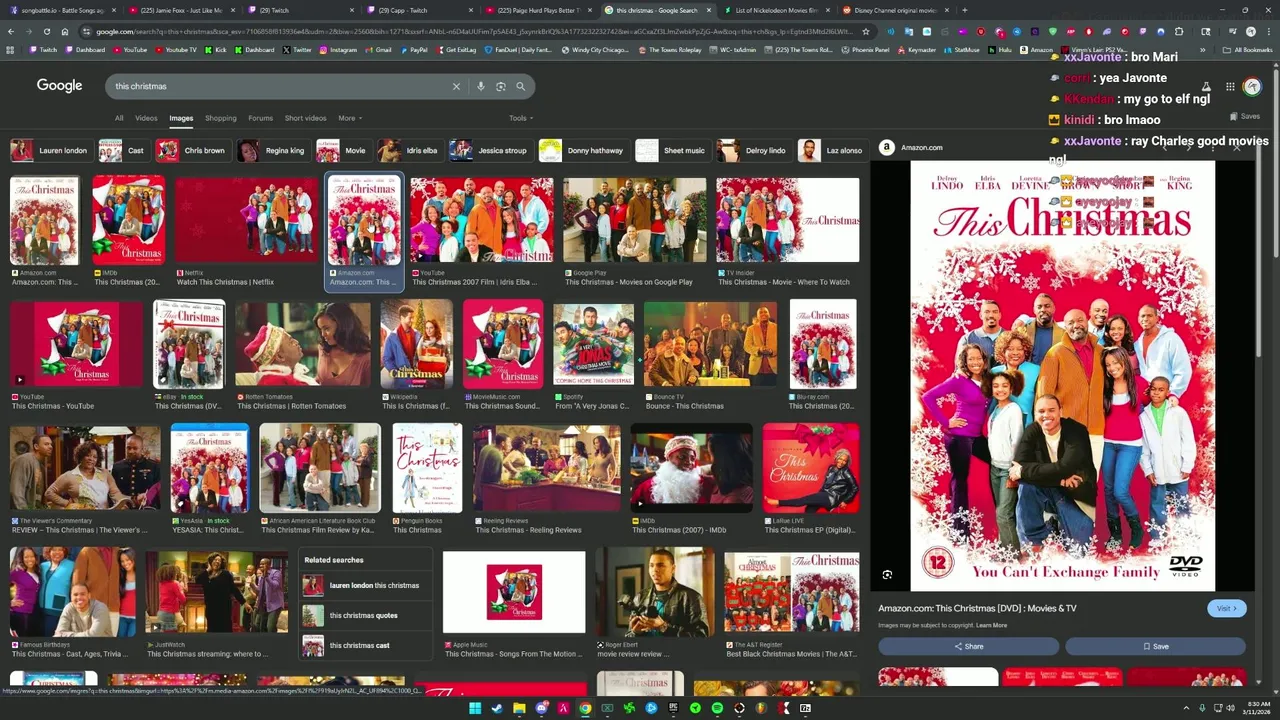Image resolution: width=1280 pixels, height=720 pixels.
Task: Open Spotify from the taskbar
Action: click(x=717, y=708)
